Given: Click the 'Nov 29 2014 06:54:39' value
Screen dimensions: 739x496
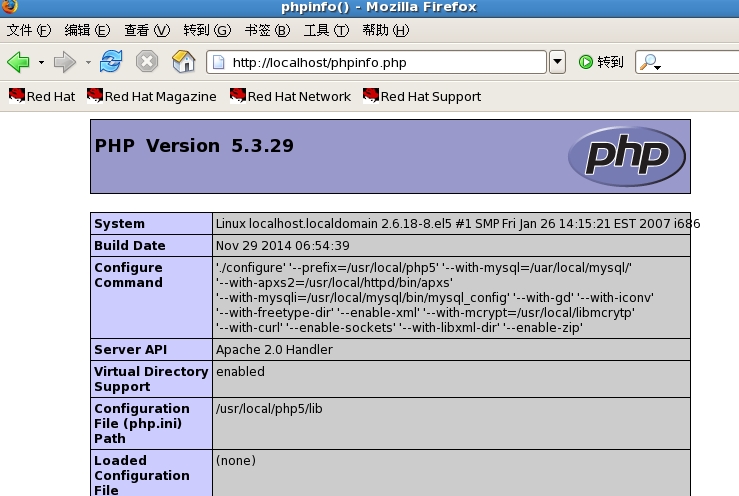Looking at the screenshot, I should (283, 246).
